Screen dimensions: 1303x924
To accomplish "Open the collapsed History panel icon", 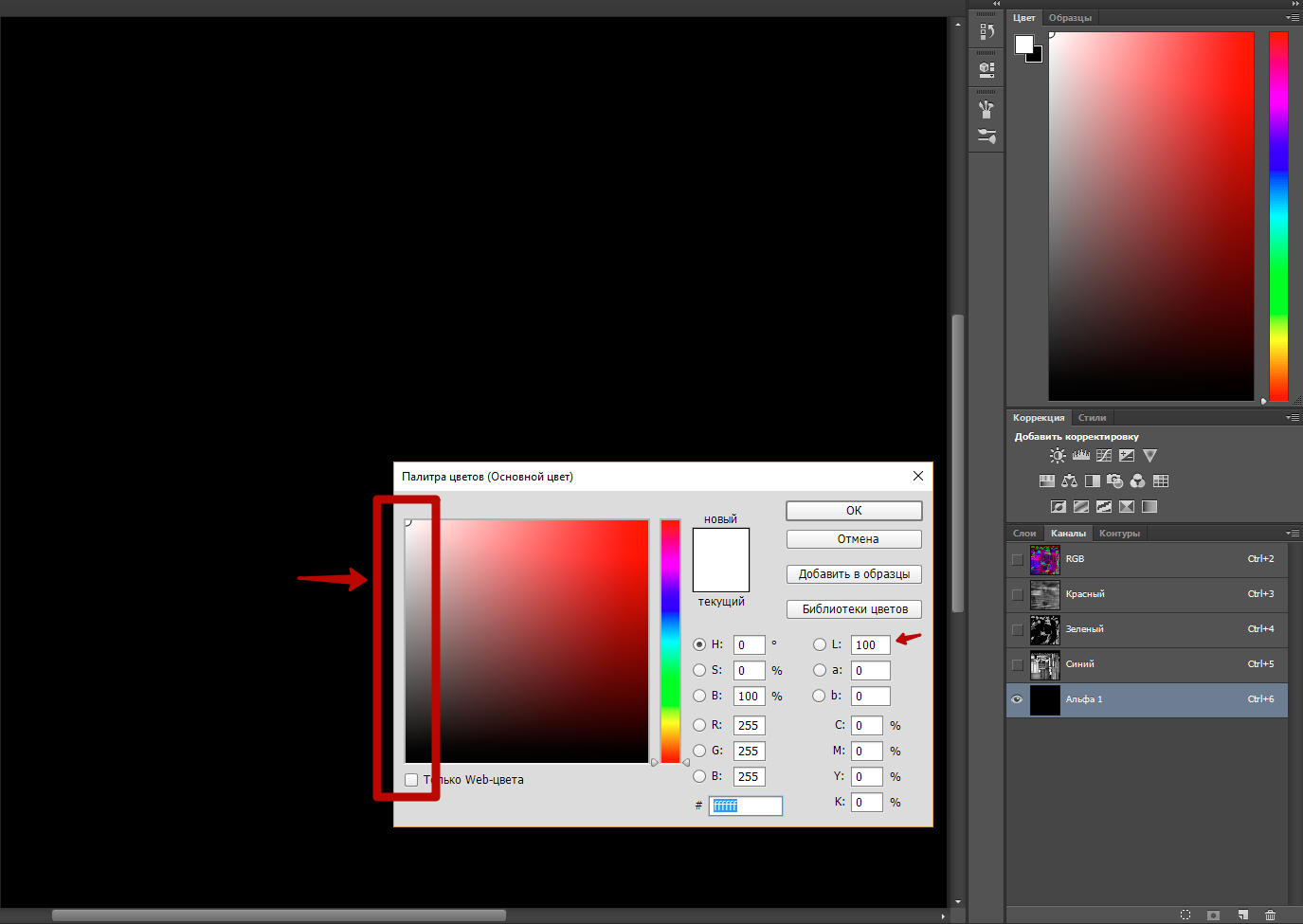I will pos(986,29).
